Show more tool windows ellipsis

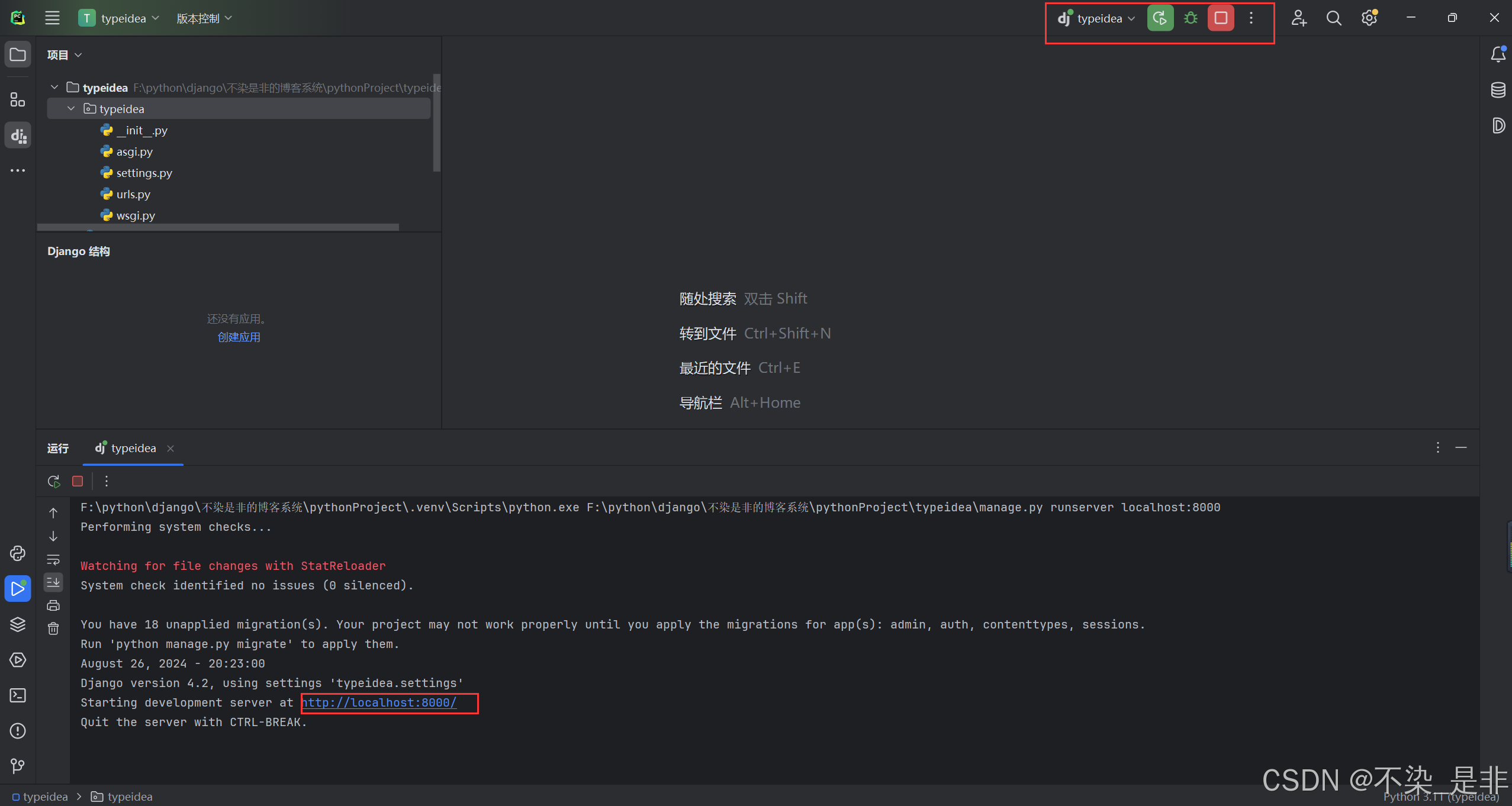[x=18, y=170]
